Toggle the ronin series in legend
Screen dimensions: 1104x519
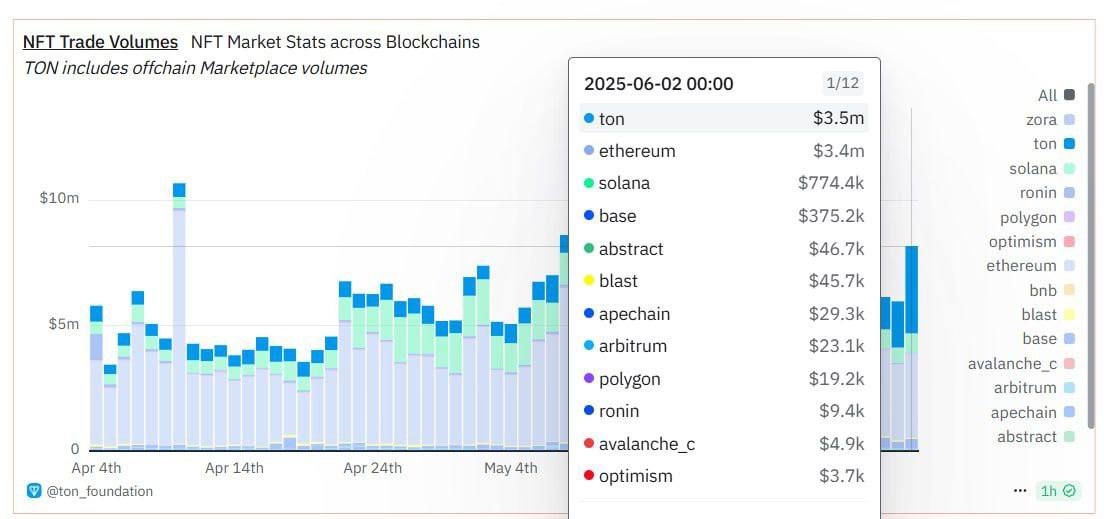1046,193
